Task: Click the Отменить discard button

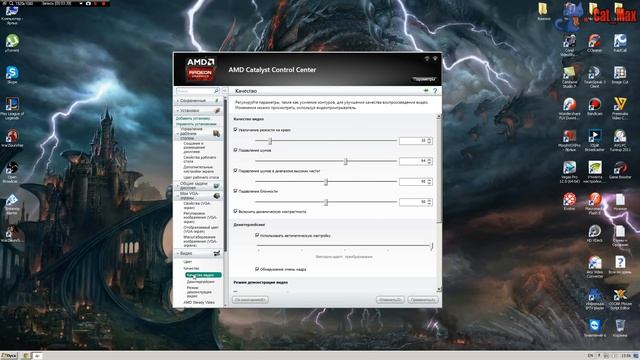Action: click(x=390, y=300)
